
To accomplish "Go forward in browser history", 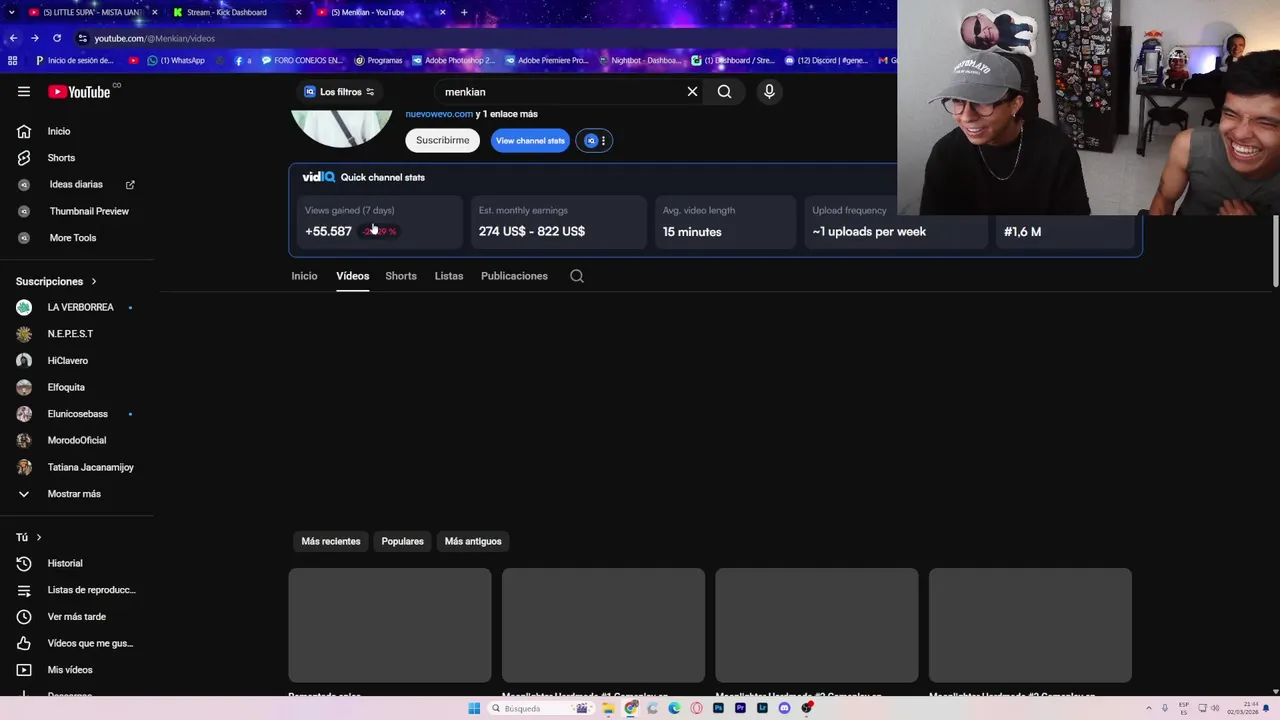I will (35, 38).
